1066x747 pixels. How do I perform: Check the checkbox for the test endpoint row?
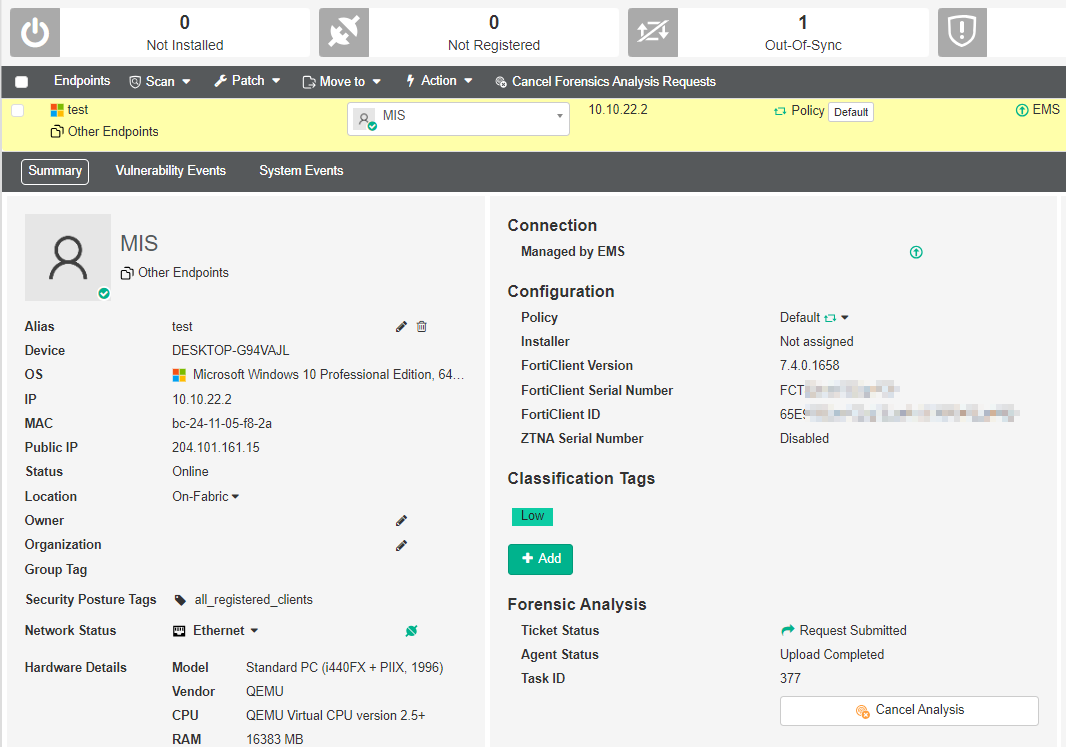tap(15, 112)
